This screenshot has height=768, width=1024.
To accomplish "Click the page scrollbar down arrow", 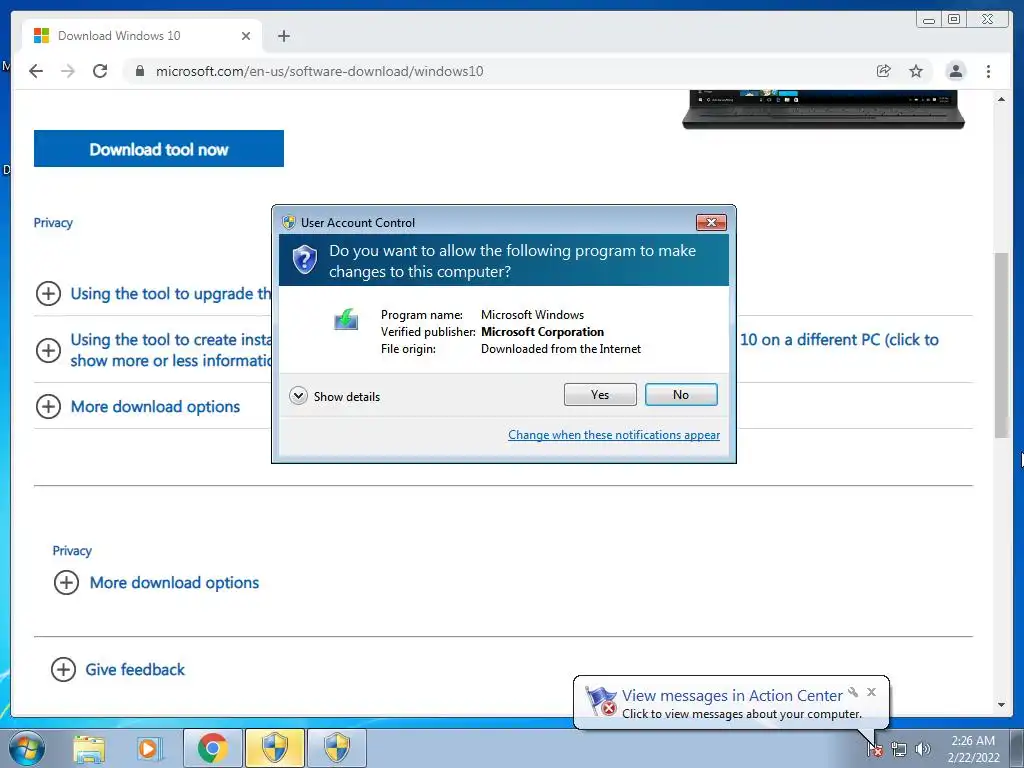I will (1001, 705).
